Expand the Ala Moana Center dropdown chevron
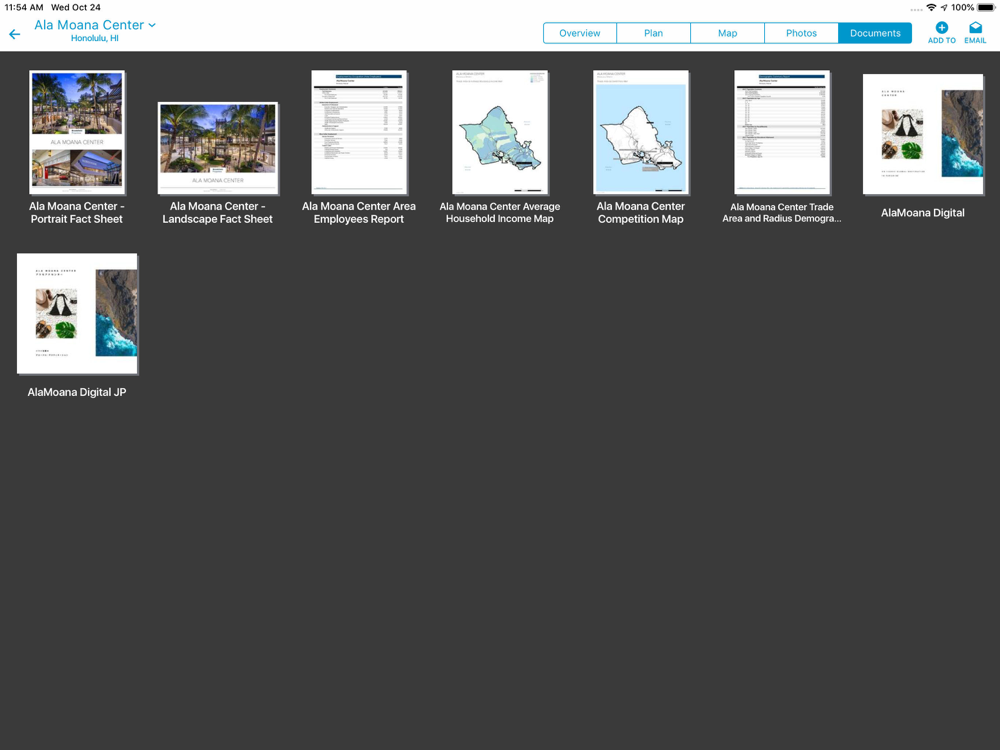1000x750 pixels. 152,26
